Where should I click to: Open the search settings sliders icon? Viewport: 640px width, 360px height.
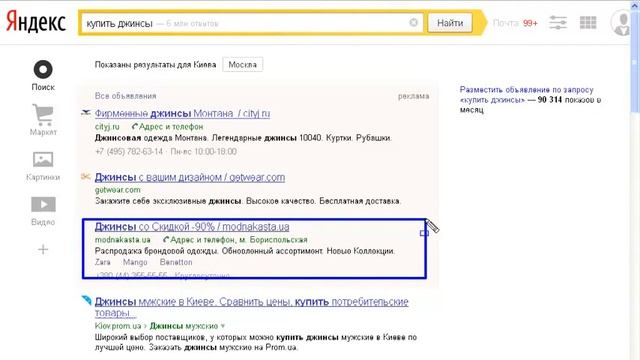[x=558, y=22]
